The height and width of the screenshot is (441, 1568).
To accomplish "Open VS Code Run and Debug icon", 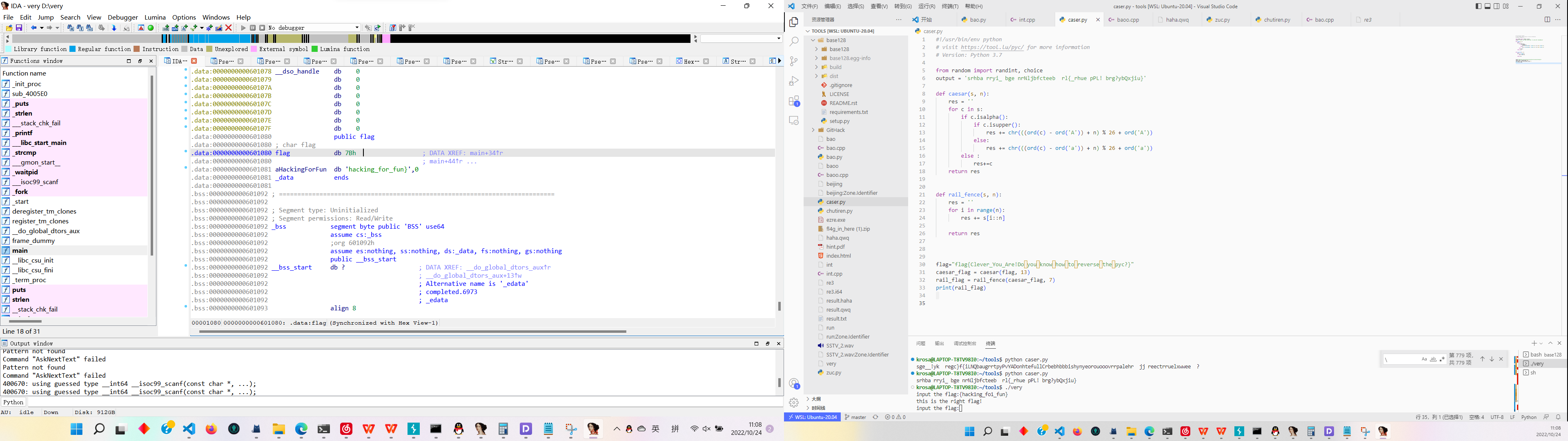I will pos(794,81).
